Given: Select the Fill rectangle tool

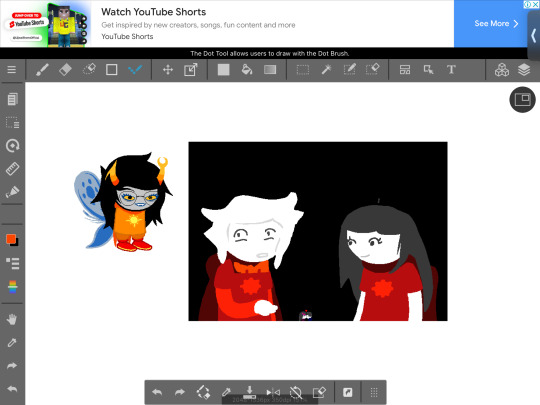Looking at the screenshot, I should [x=224, y=70].
